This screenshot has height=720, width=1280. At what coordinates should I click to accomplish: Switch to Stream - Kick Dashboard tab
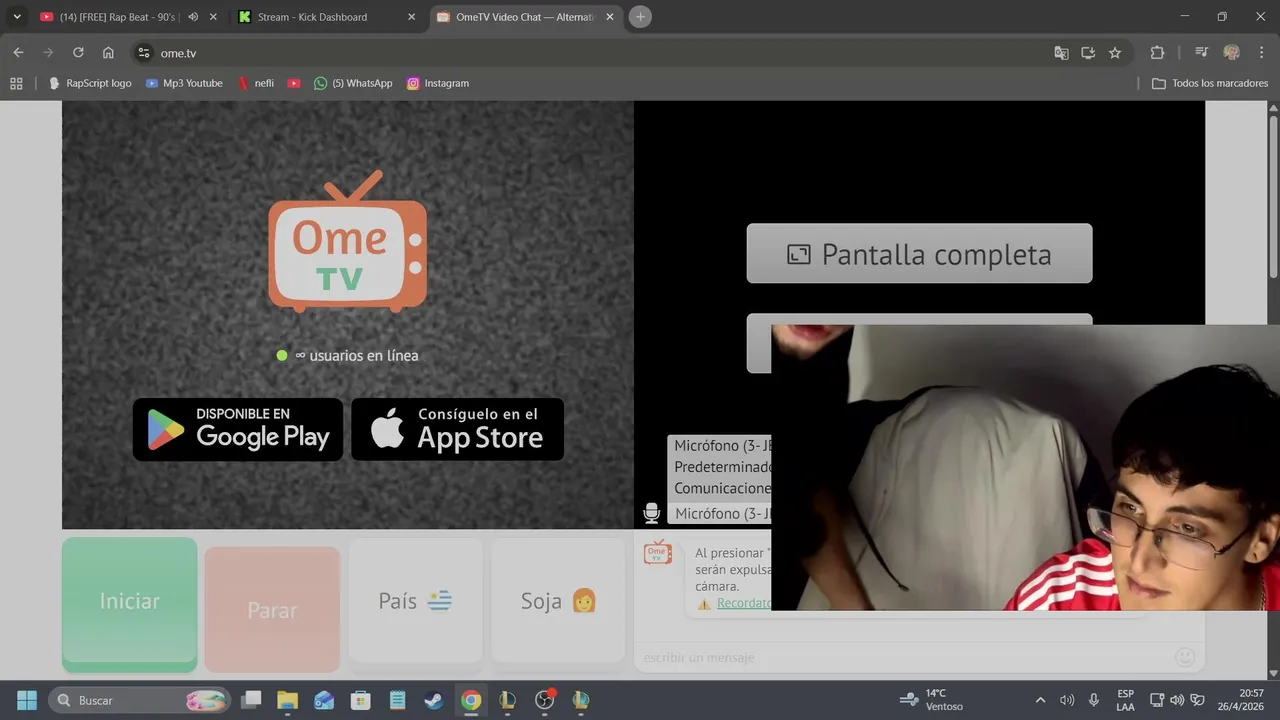pos(312,17)
